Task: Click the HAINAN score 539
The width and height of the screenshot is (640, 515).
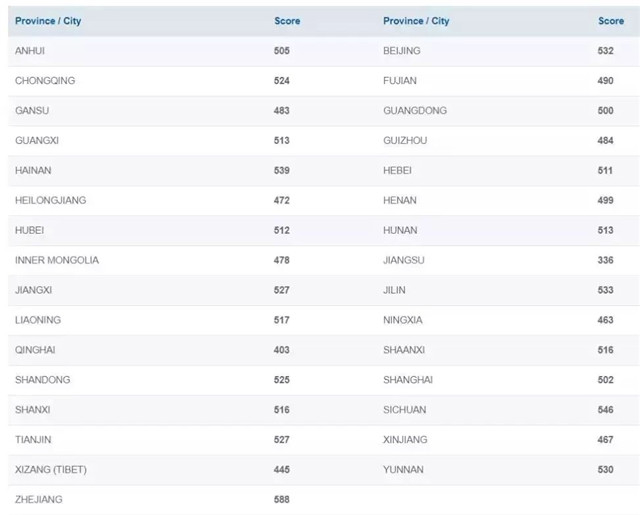Action: (282, 170)
